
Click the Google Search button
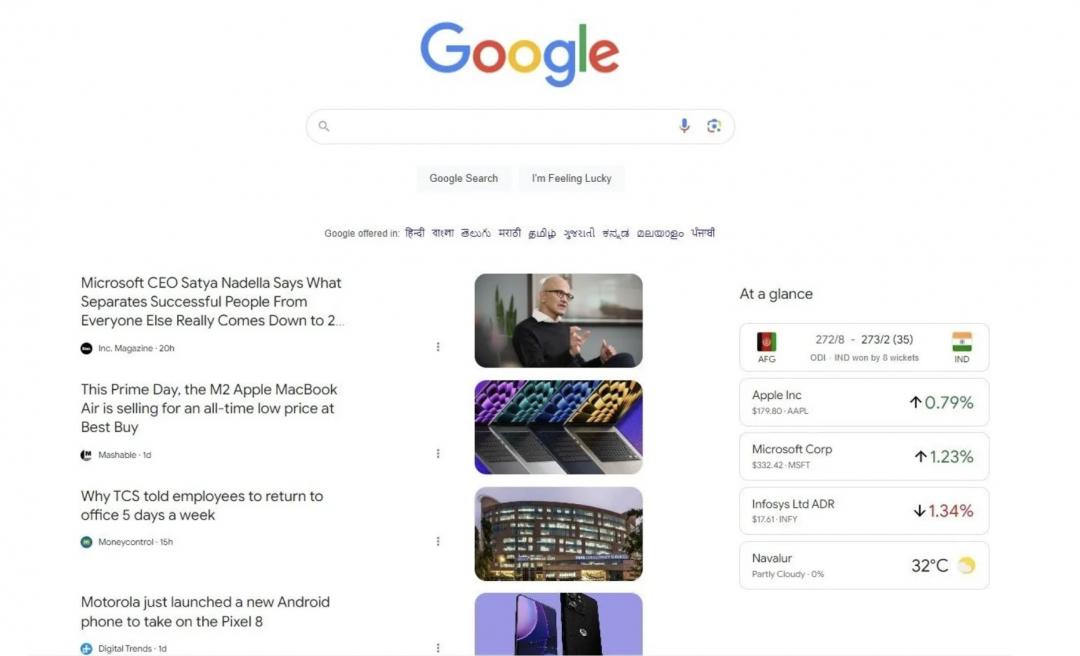pyautogui.click(x=464, y=178)
